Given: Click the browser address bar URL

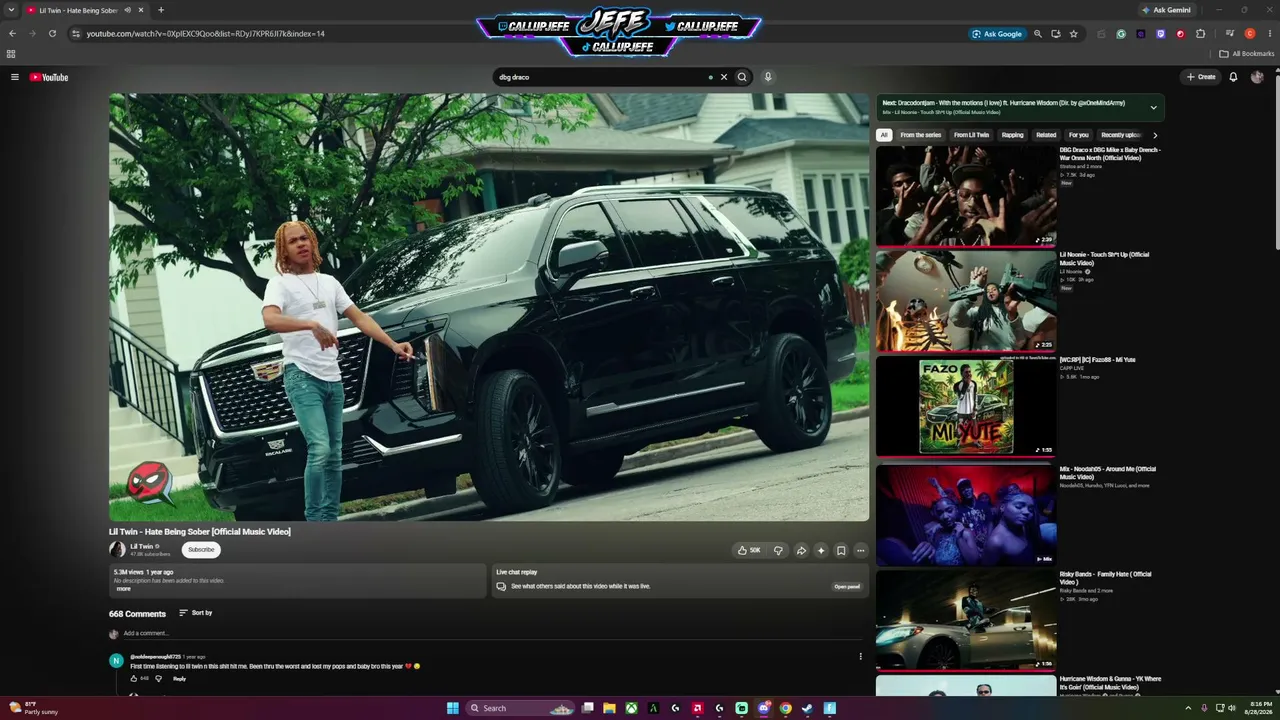Looking at the screenshot, I should click(x=205, y=34).
